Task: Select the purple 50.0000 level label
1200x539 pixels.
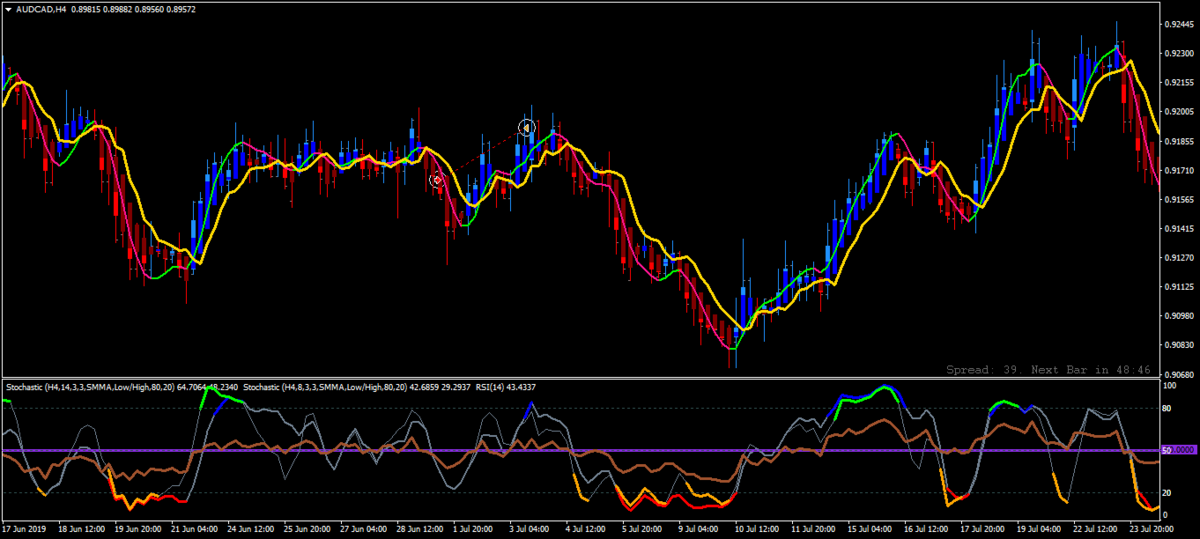Action: (1179, 451)
